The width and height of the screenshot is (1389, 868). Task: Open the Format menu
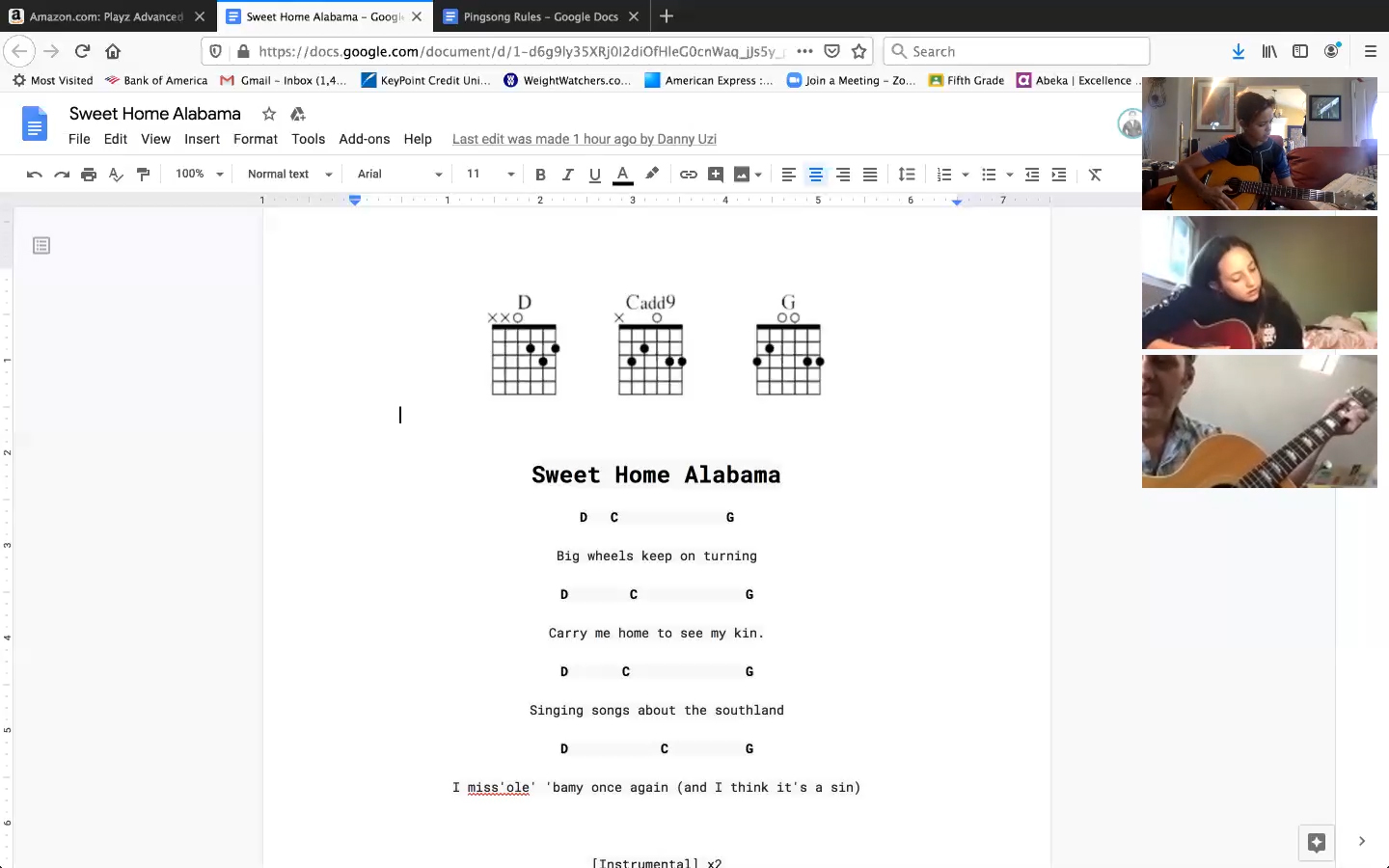click(255, 139)
